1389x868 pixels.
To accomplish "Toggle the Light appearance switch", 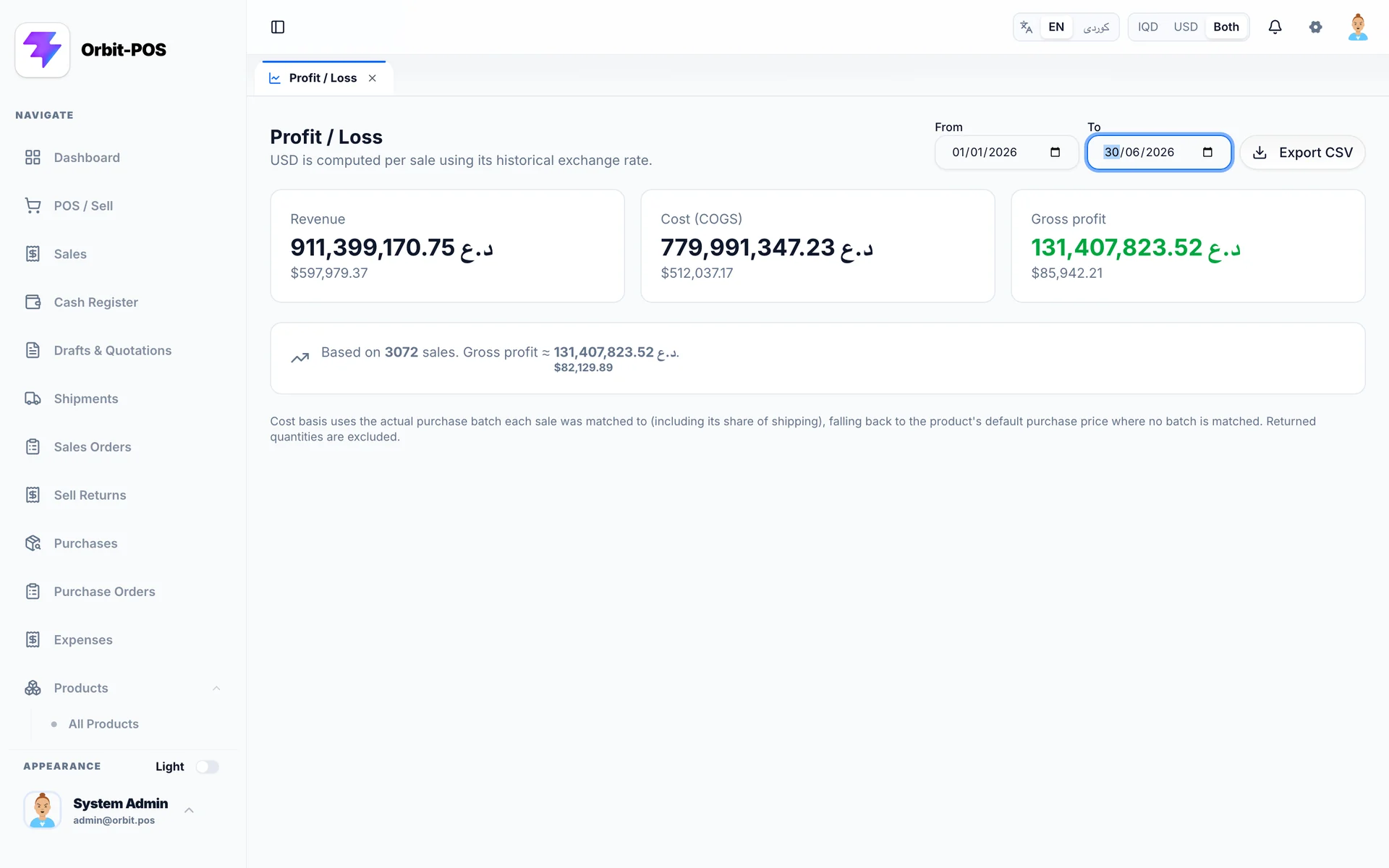I will (x=207, y=767).
